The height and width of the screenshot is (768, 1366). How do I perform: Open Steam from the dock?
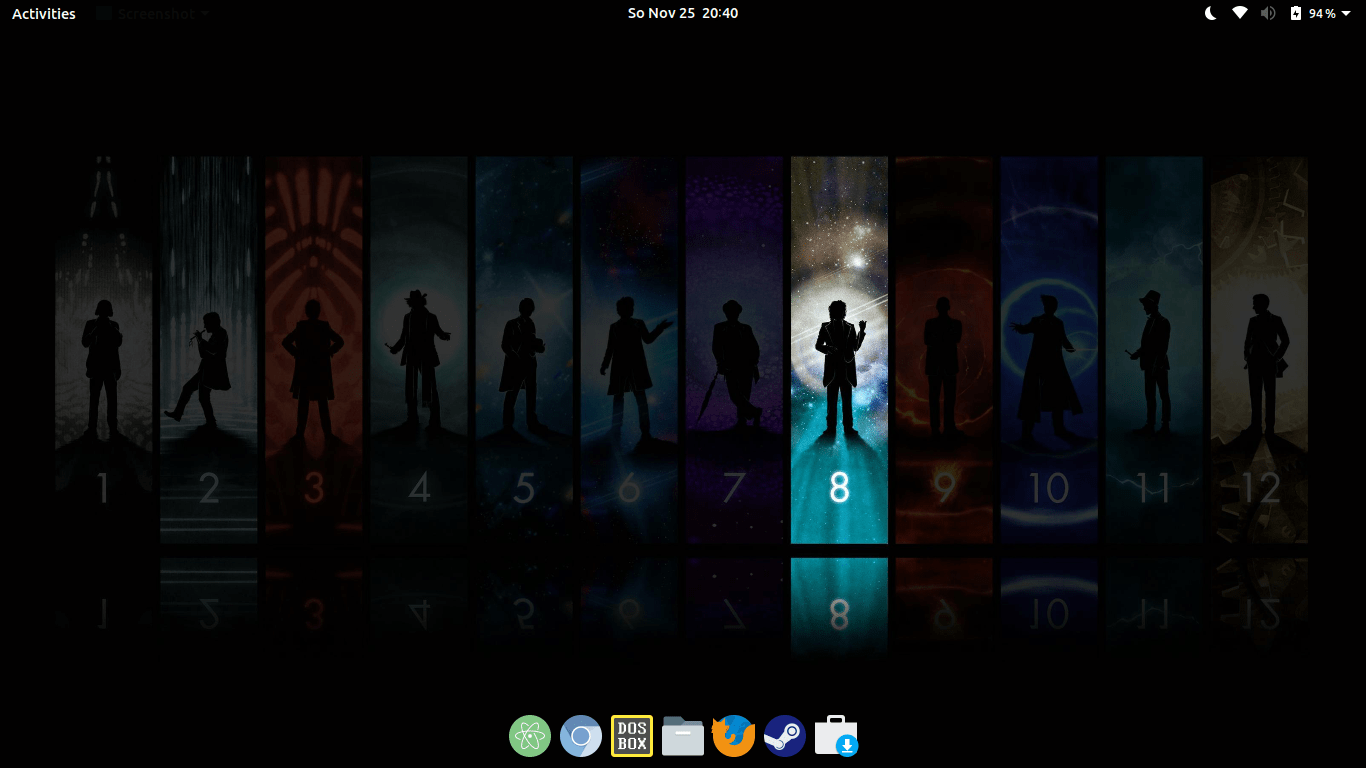pyautogui.click(x=785, y=736)
